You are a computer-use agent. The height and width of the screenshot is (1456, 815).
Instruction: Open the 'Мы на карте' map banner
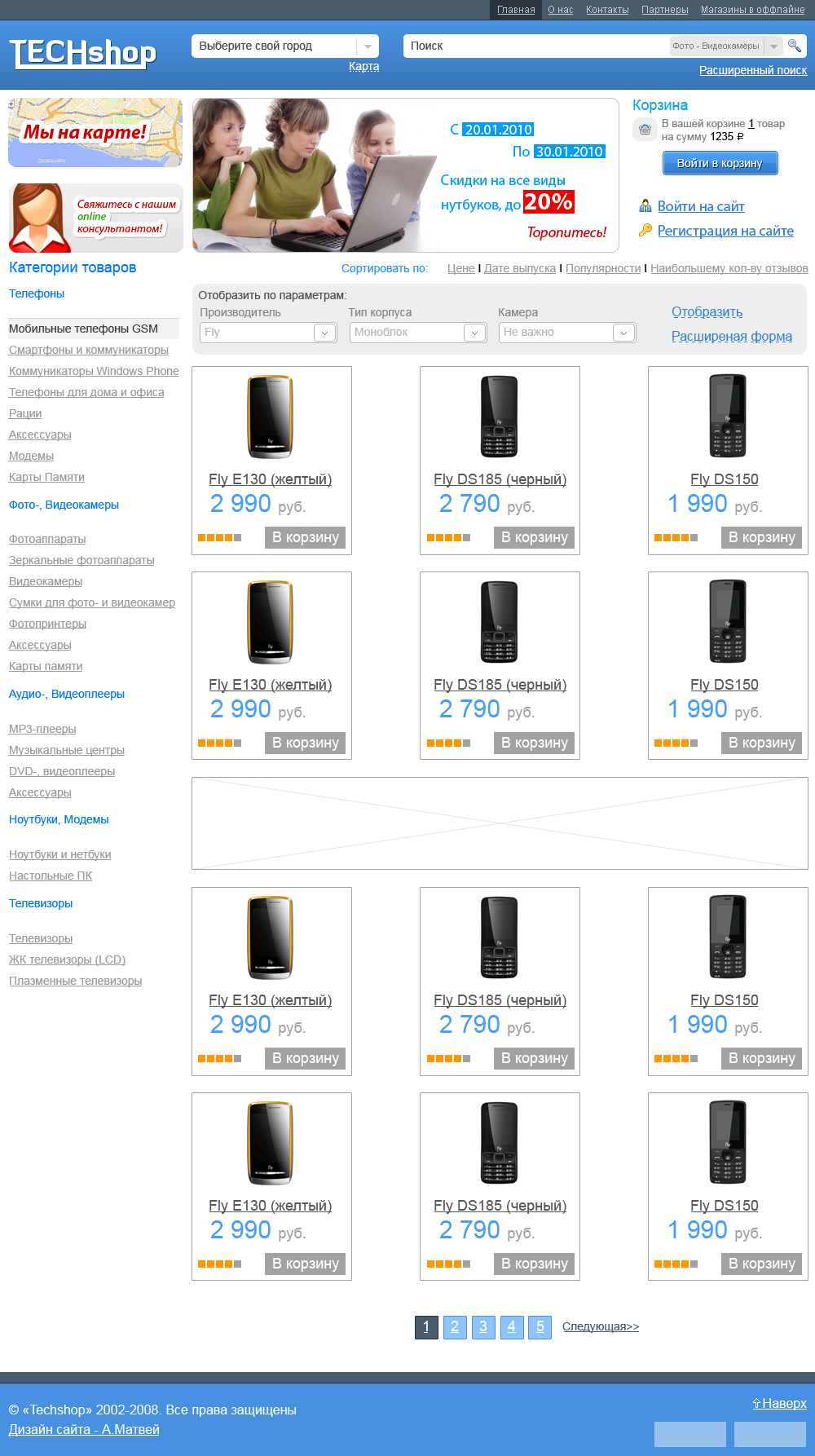click(x=95, y=133)
